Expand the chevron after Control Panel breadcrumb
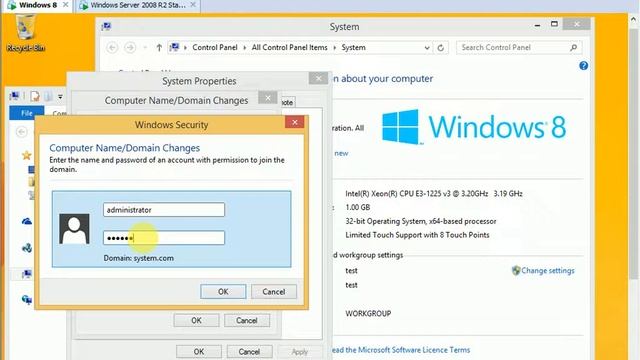 (244, 48)
